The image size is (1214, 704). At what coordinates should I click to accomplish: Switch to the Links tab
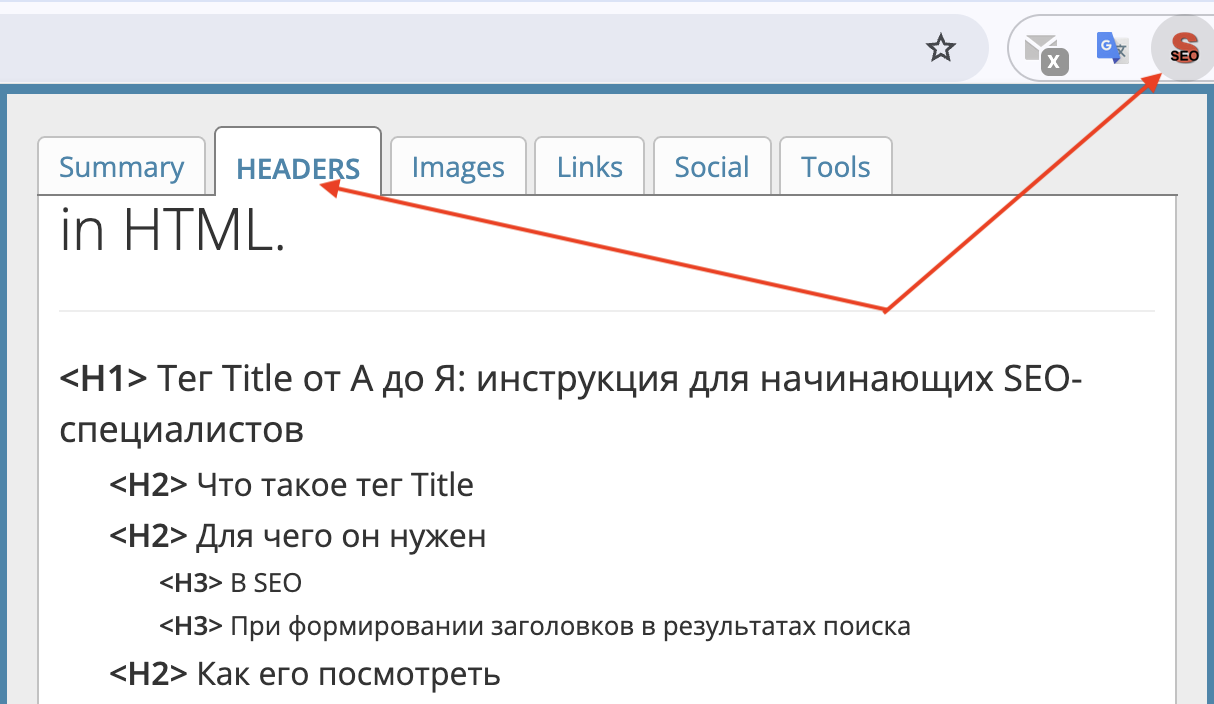tap(589, 166)
